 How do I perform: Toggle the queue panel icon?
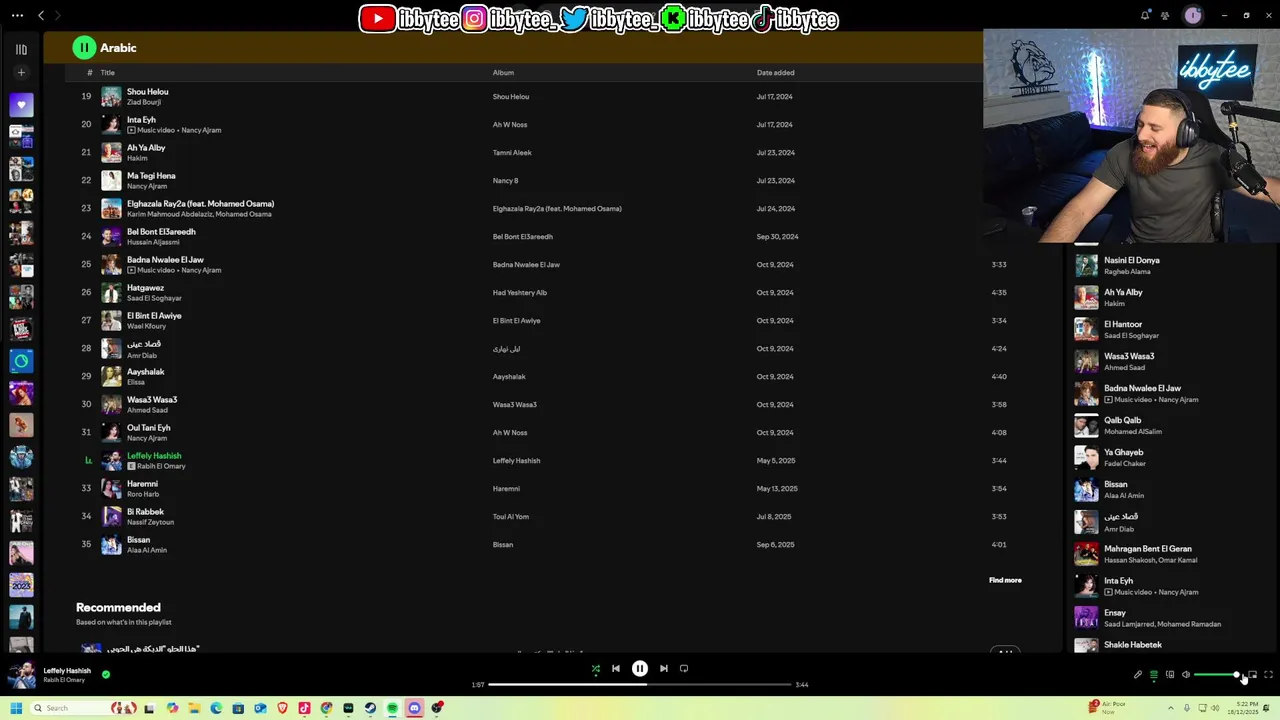1153,675
